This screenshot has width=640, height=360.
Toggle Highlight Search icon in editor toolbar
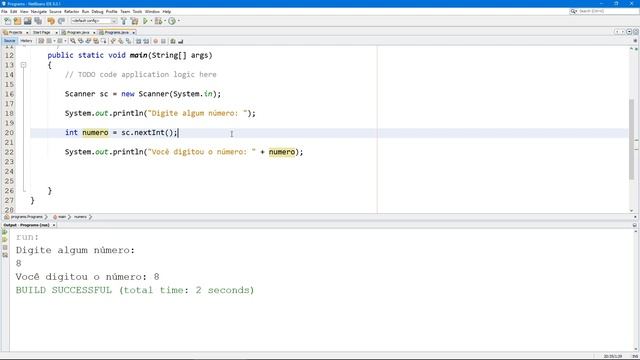click(x=96, y=41)
